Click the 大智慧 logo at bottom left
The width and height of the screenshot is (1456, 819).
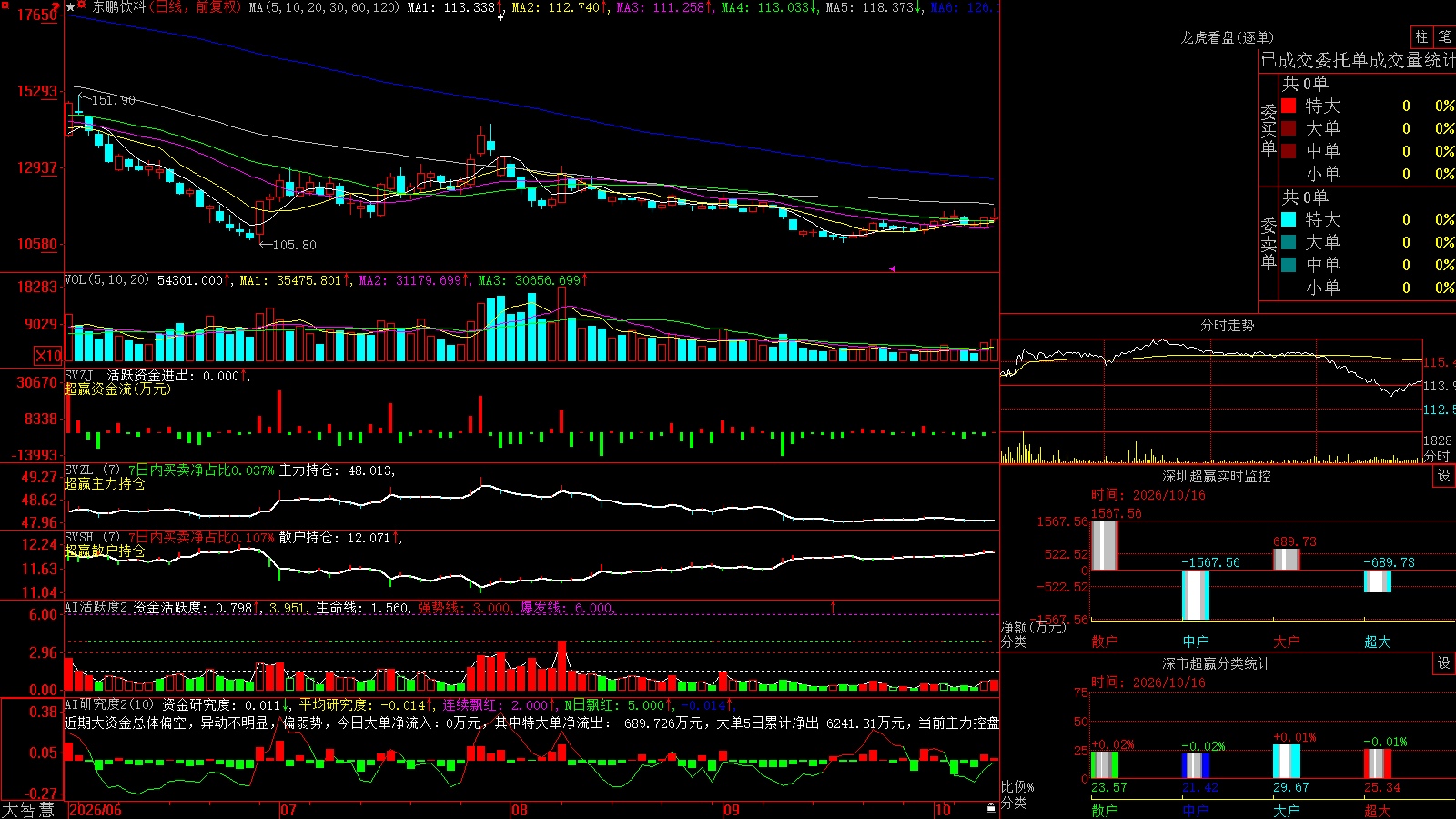point(28,810)
